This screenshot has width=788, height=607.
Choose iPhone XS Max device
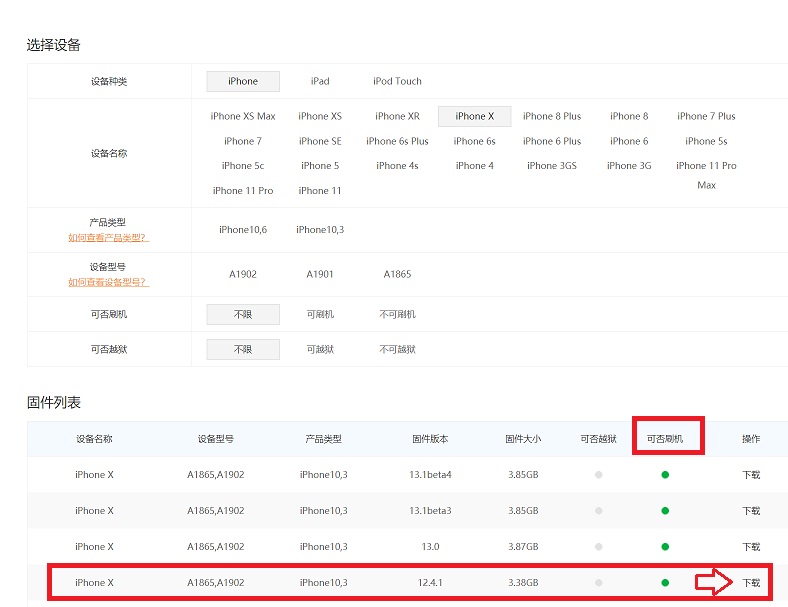[x=243, y=116]
